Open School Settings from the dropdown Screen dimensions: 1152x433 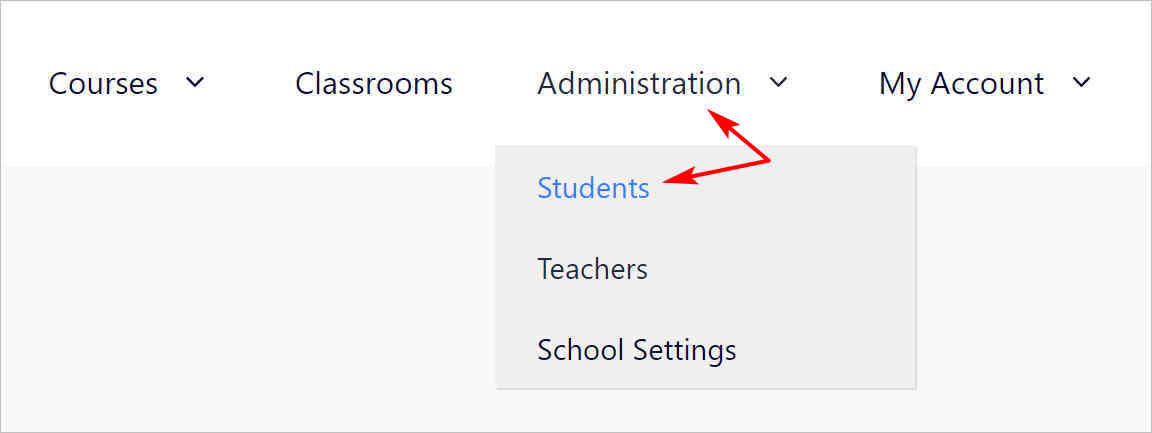[637, 350]
